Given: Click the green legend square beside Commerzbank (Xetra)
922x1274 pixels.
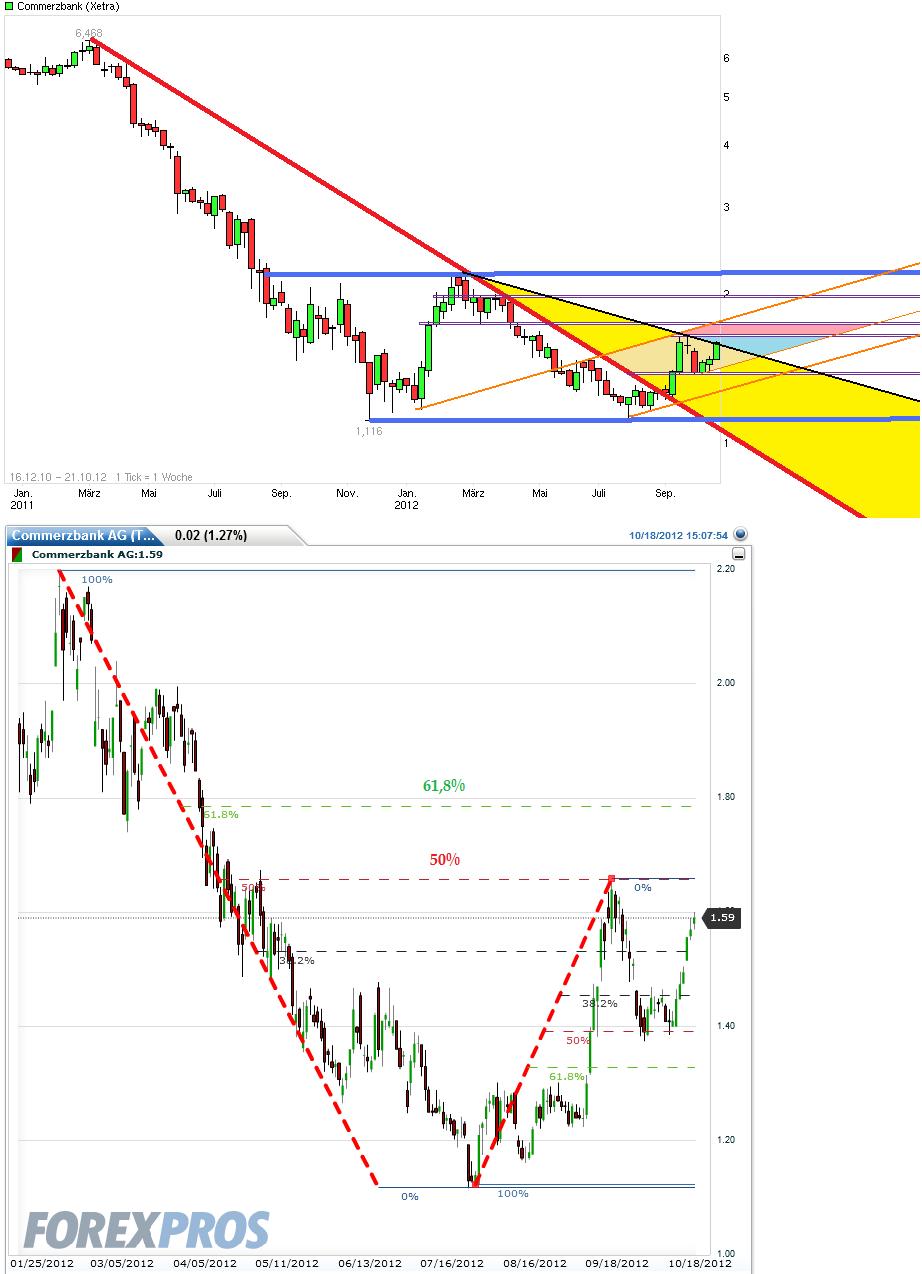Looking at the screenshot, I should tap(9, 7).
